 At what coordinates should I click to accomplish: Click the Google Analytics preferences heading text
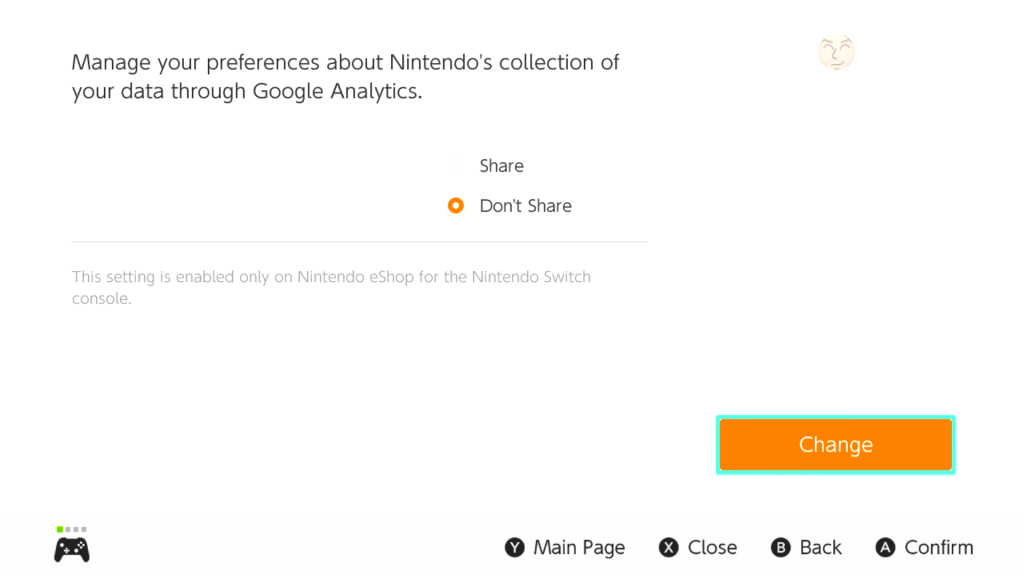coord(345,77)
